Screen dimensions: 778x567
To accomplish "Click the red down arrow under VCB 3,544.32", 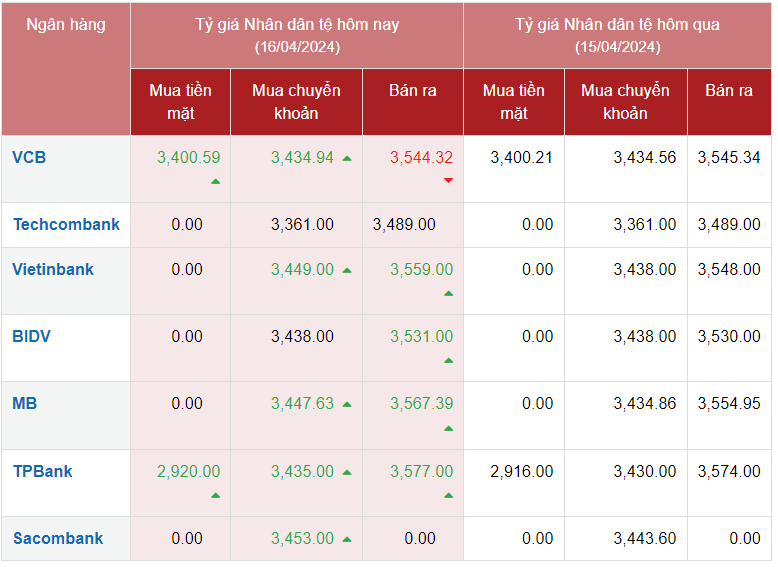I will (448, 180).
